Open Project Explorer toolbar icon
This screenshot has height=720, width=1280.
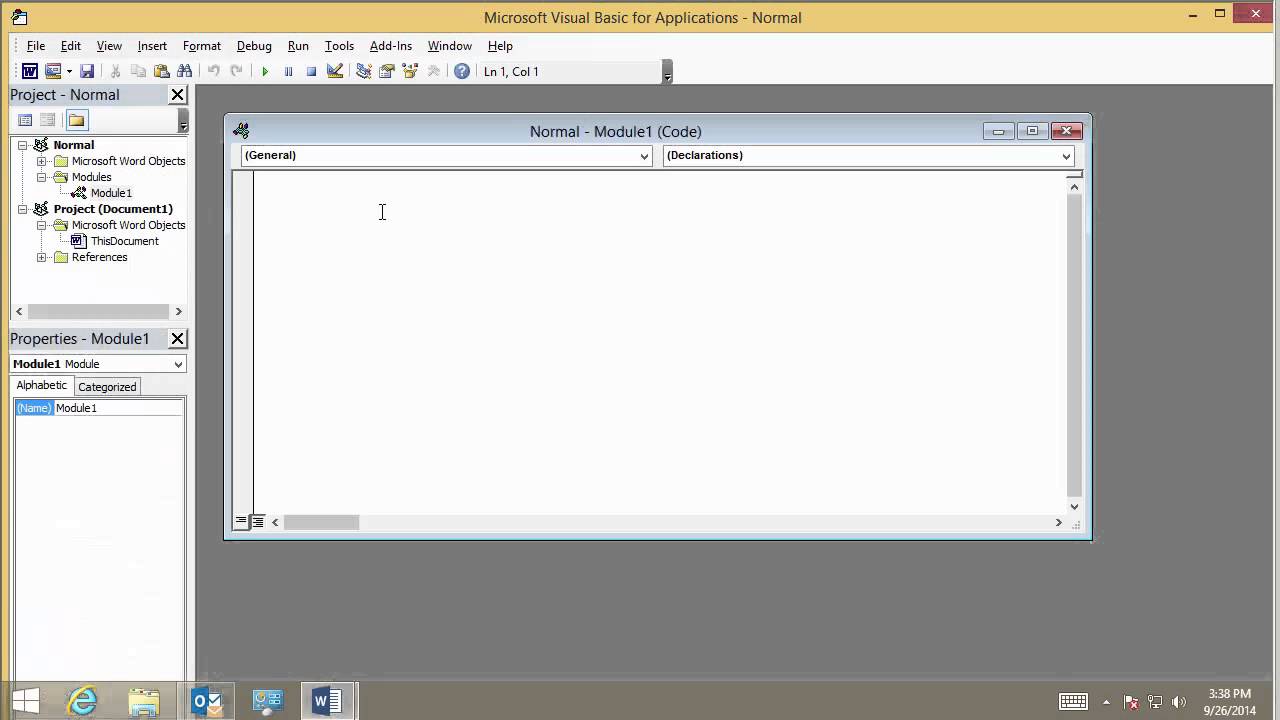click(x=363, y=71)
